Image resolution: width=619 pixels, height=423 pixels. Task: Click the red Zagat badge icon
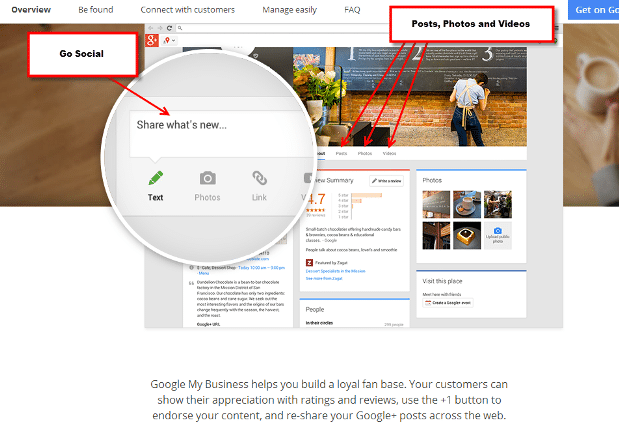pos(309,262)
